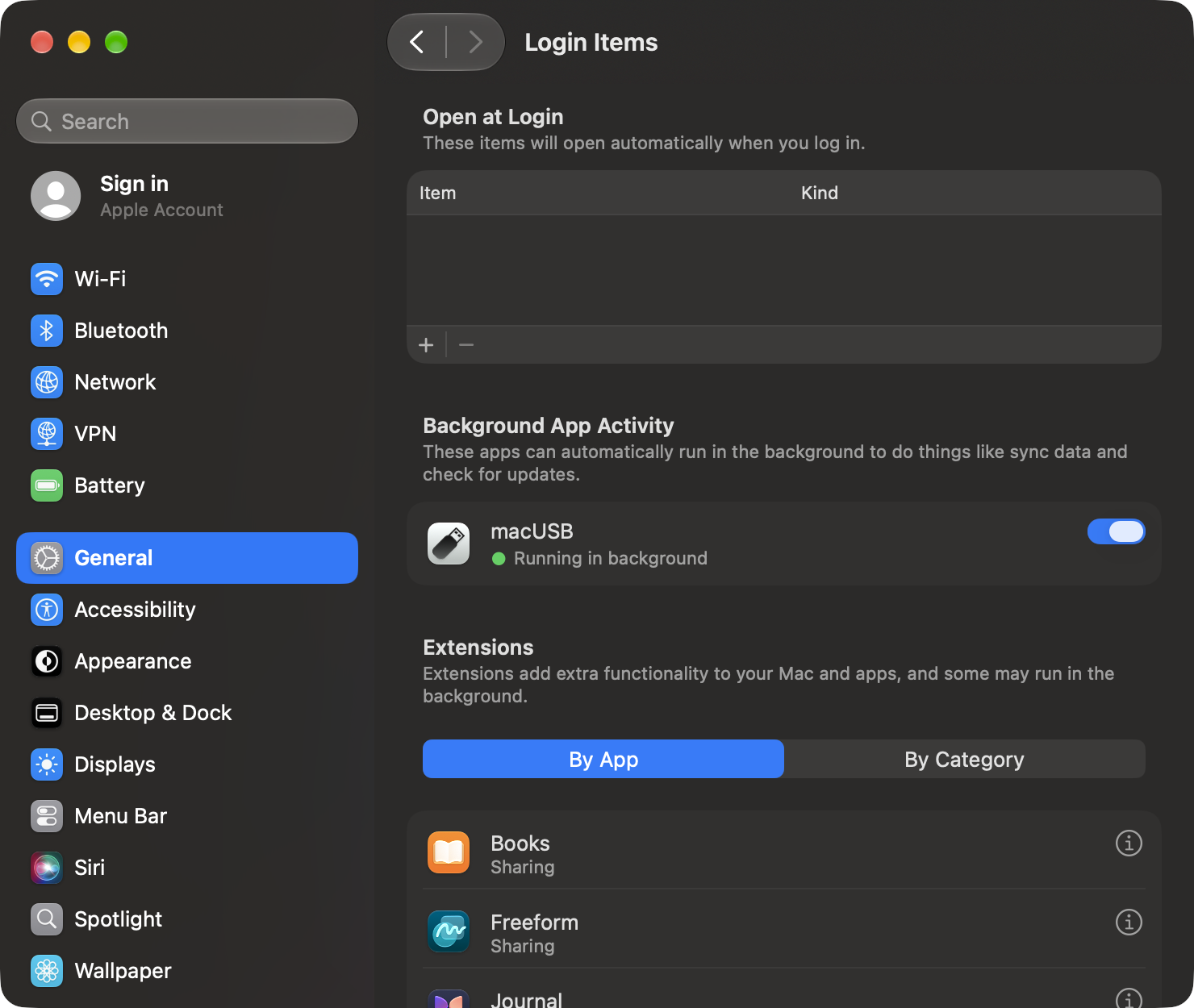Show info for Journal extensions
Viewport: 1194px width, 1008px height.
(x=1129, y=1000)
